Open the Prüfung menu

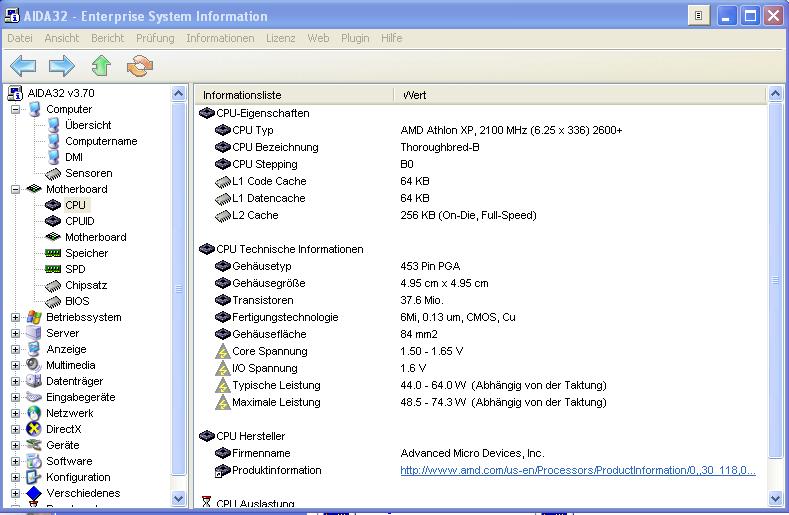[155, 38]
